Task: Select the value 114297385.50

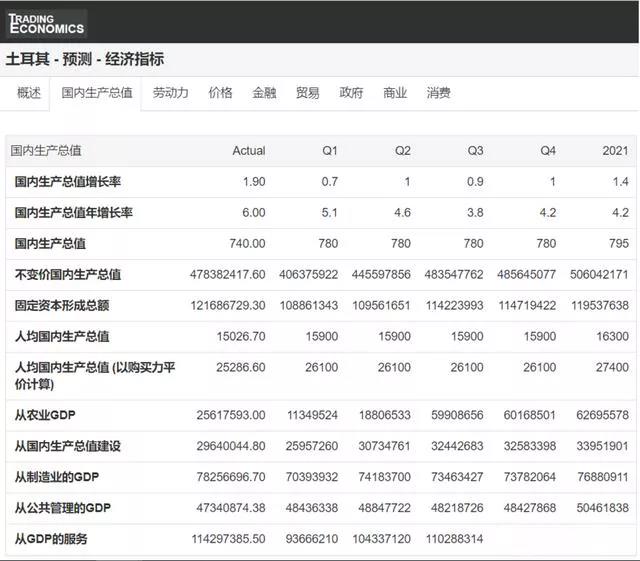Action: point(229,539)
